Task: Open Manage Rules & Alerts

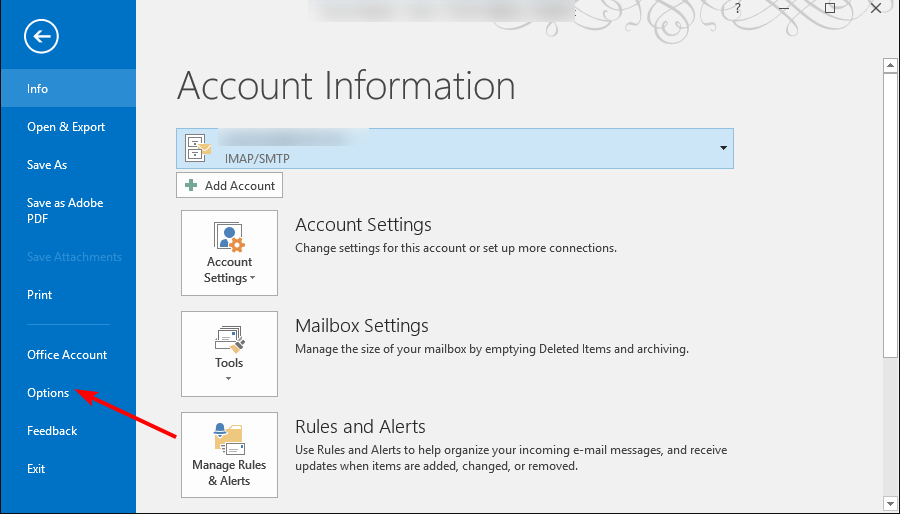Action: tap(230, 454)
